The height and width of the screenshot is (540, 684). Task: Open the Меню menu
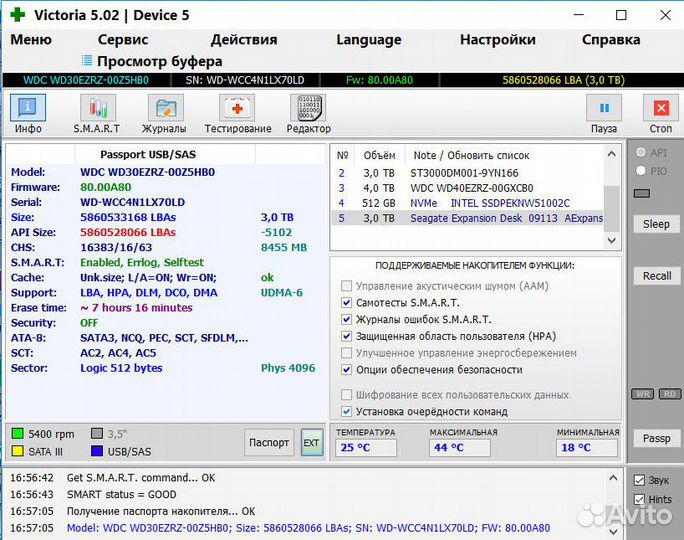click(x=31, y=40)
